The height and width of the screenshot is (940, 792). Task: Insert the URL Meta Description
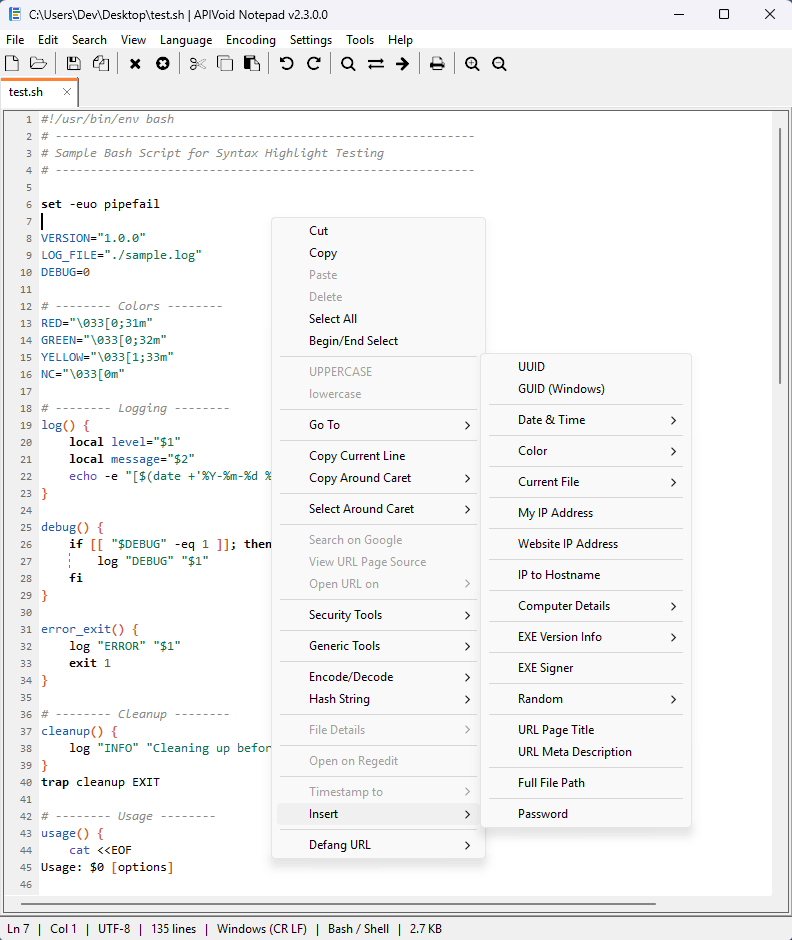586,752
